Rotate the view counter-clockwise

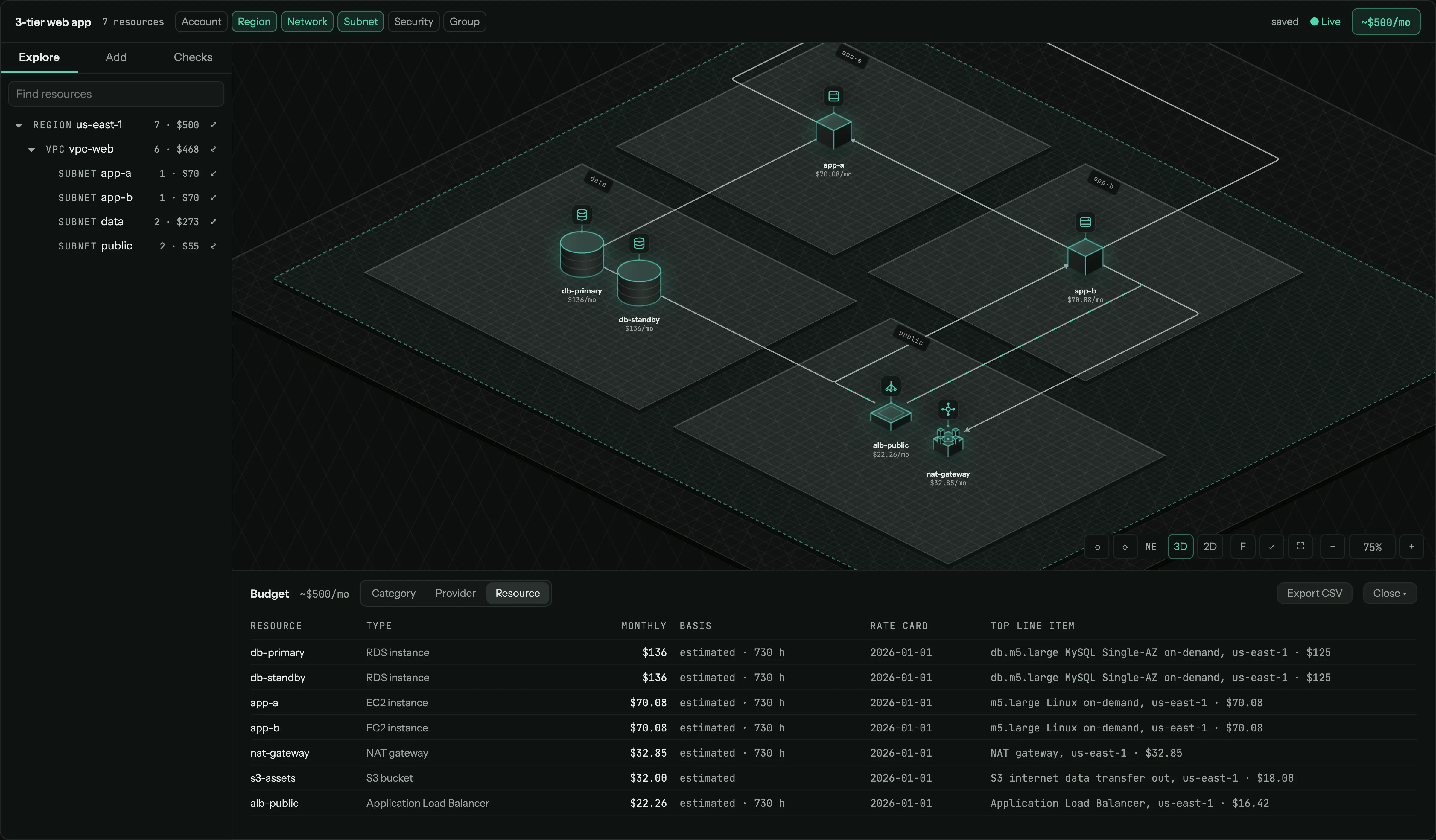point(1097,547)
